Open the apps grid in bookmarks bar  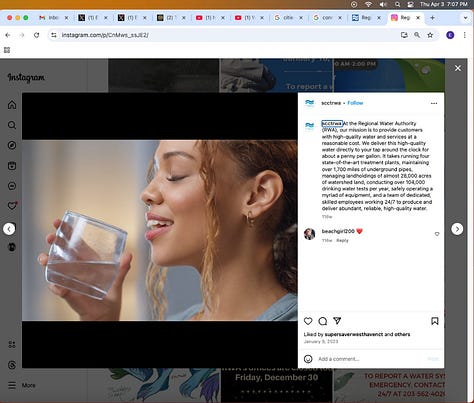click(7, 50)
